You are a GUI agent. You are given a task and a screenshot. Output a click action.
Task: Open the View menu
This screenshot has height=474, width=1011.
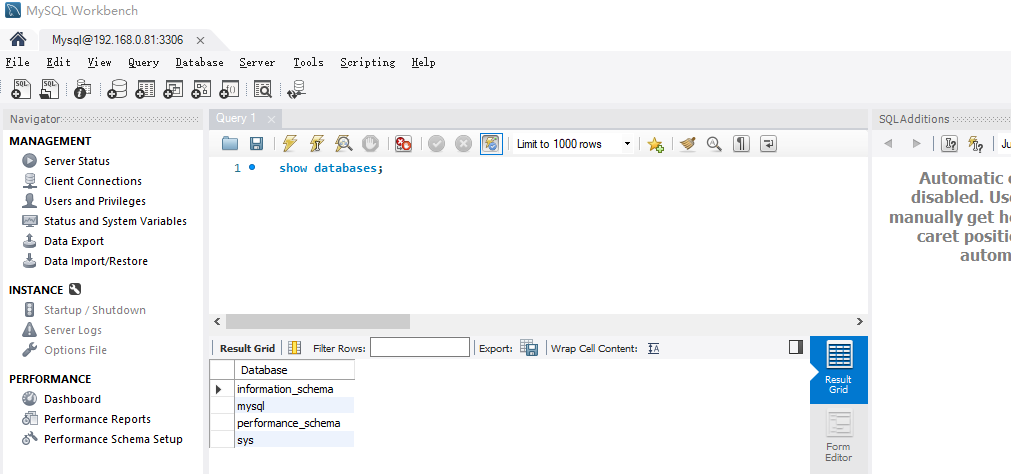(99, 63)
